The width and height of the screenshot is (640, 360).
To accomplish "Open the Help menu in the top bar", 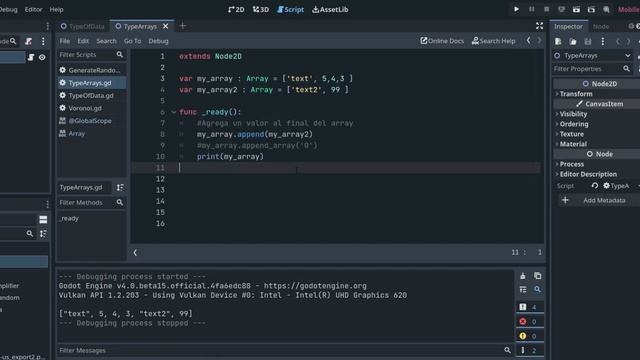I will pyautogui.click(x=56, y=9).
